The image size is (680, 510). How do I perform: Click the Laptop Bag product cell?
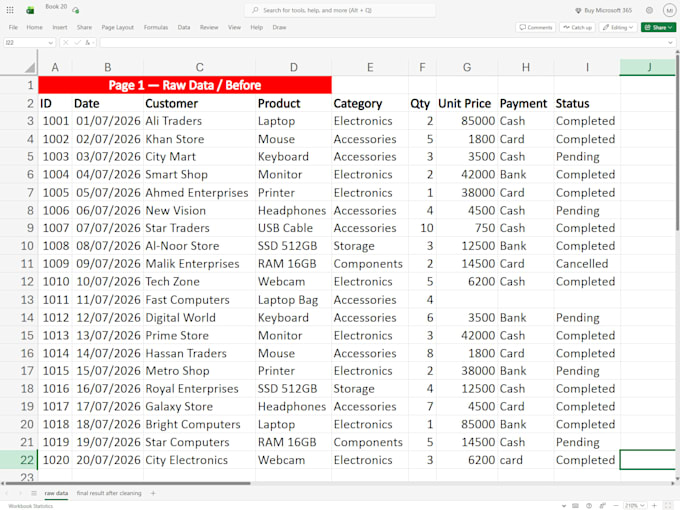click(294, 300)
